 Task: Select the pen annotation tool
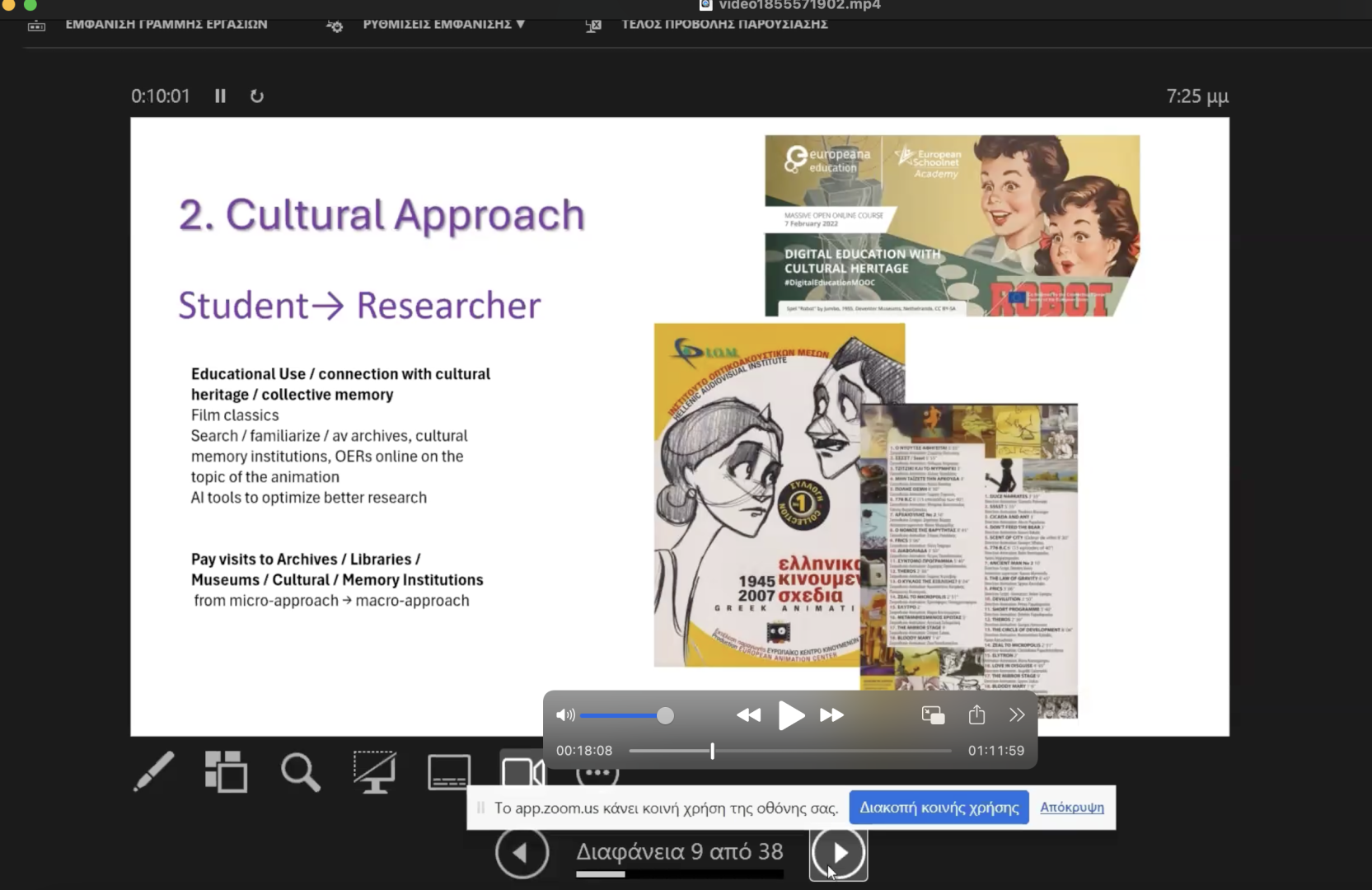click(x=153, y=771)
